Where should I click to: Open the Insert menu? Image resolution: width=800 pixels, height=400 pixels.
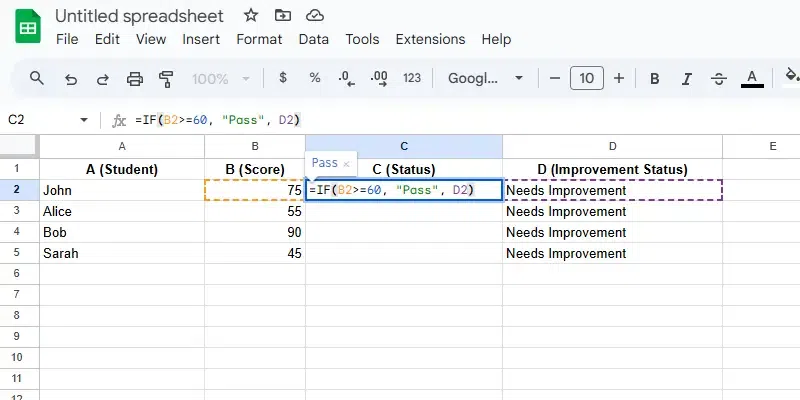[201, 40]
